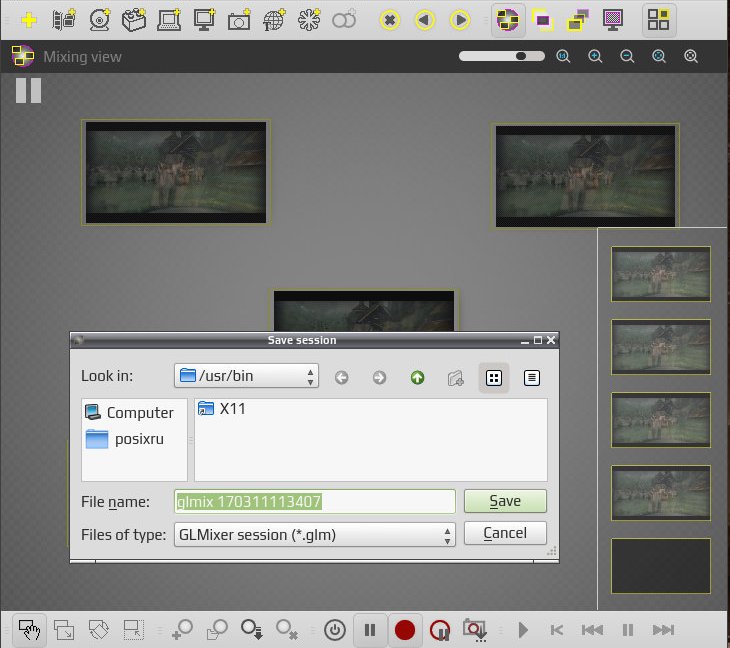730x648 pixels.
Task: Add a plugin brick source
Action: click(134, 20)
